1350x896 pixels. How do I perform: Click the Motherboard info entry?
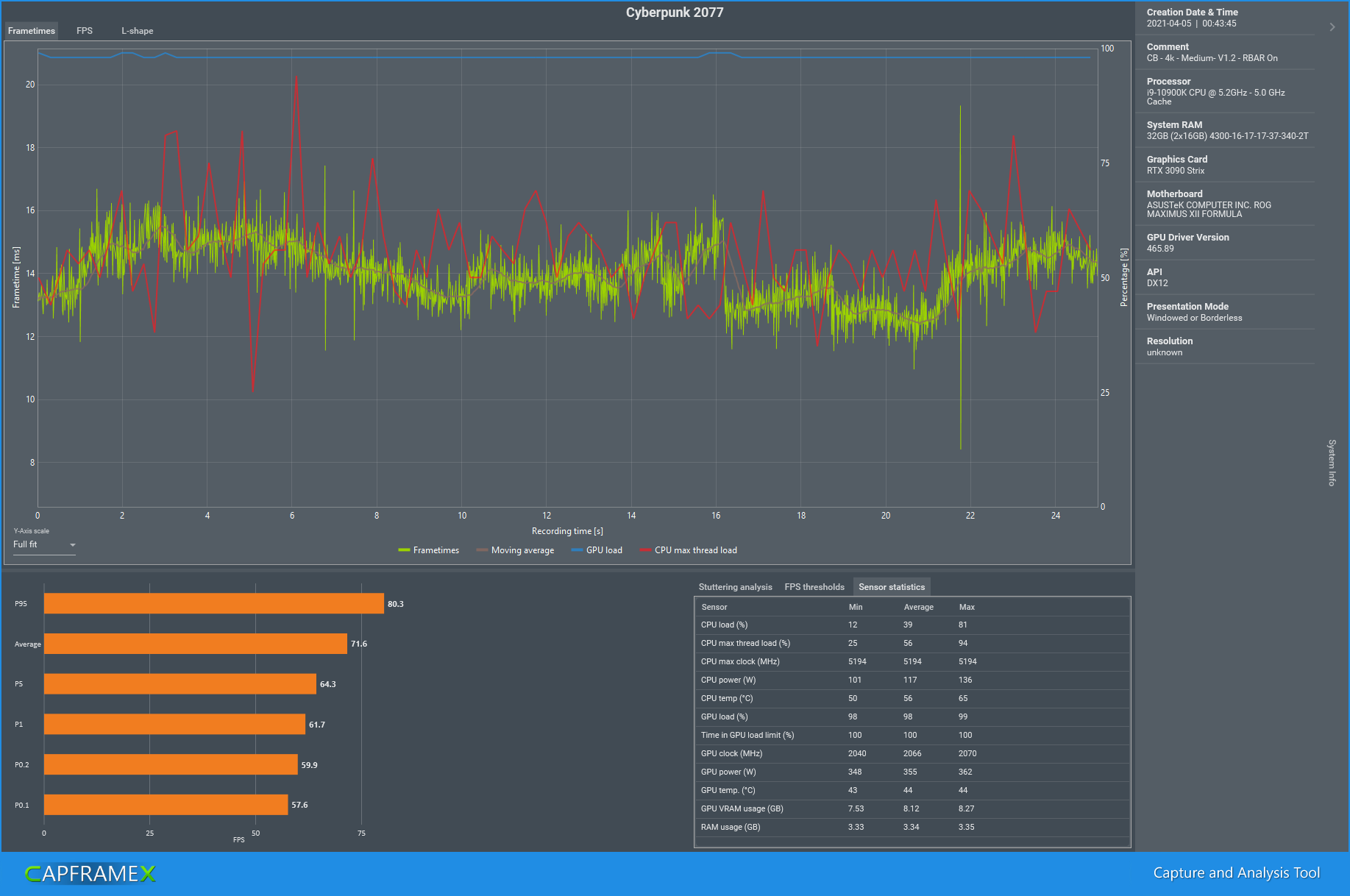click(1225, 204)
